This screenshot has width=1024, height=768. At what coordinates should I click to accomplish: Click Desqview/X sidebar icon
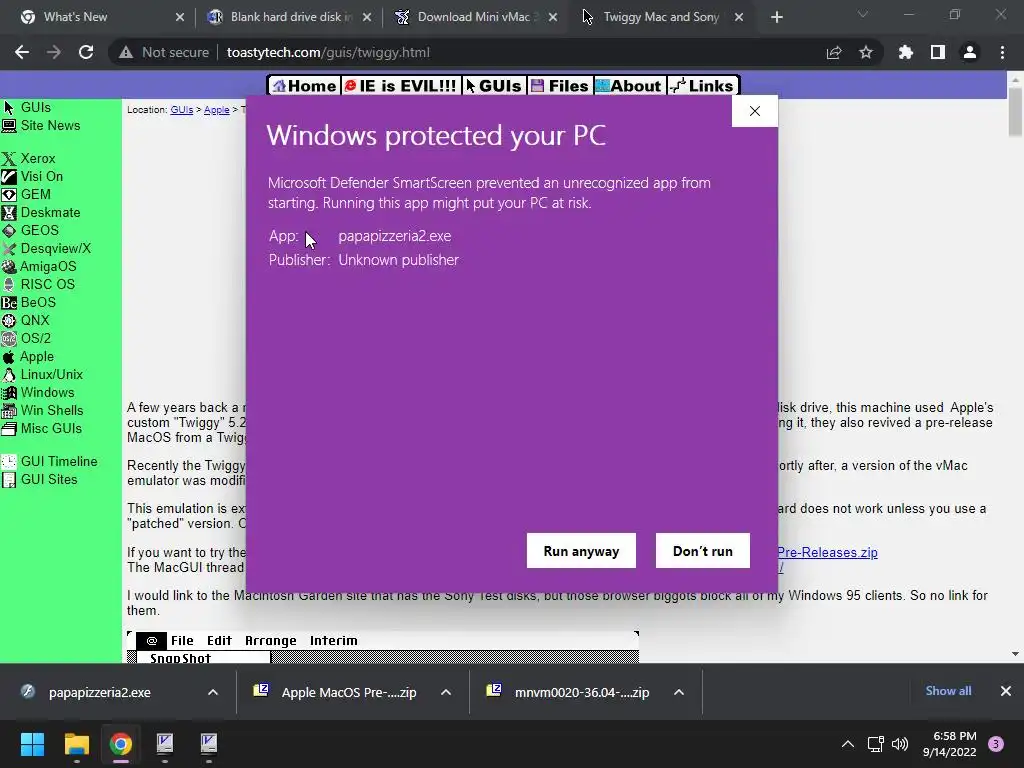8,248
